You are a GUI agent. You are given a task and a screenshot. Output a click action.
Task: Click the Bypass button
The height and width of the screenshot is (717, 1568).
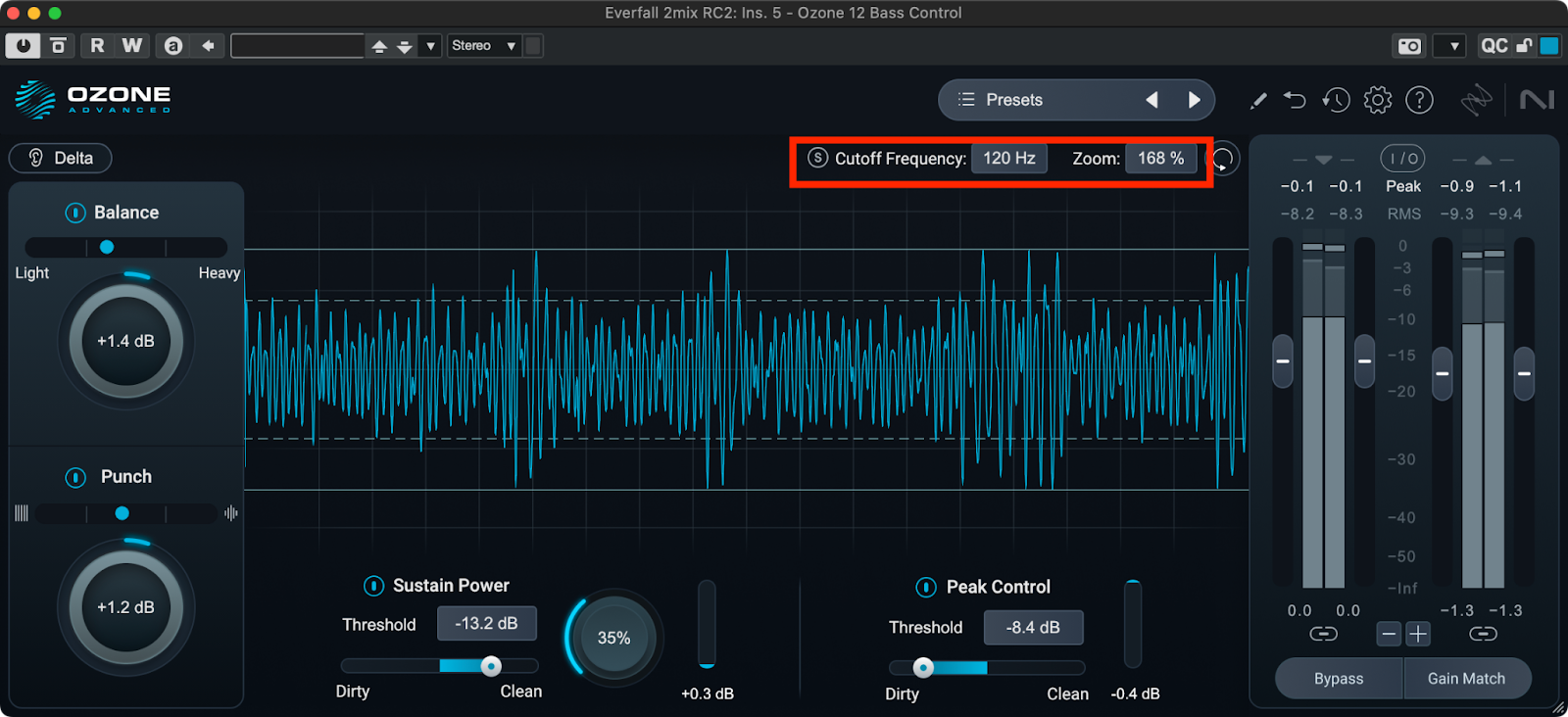(1339, 679)
